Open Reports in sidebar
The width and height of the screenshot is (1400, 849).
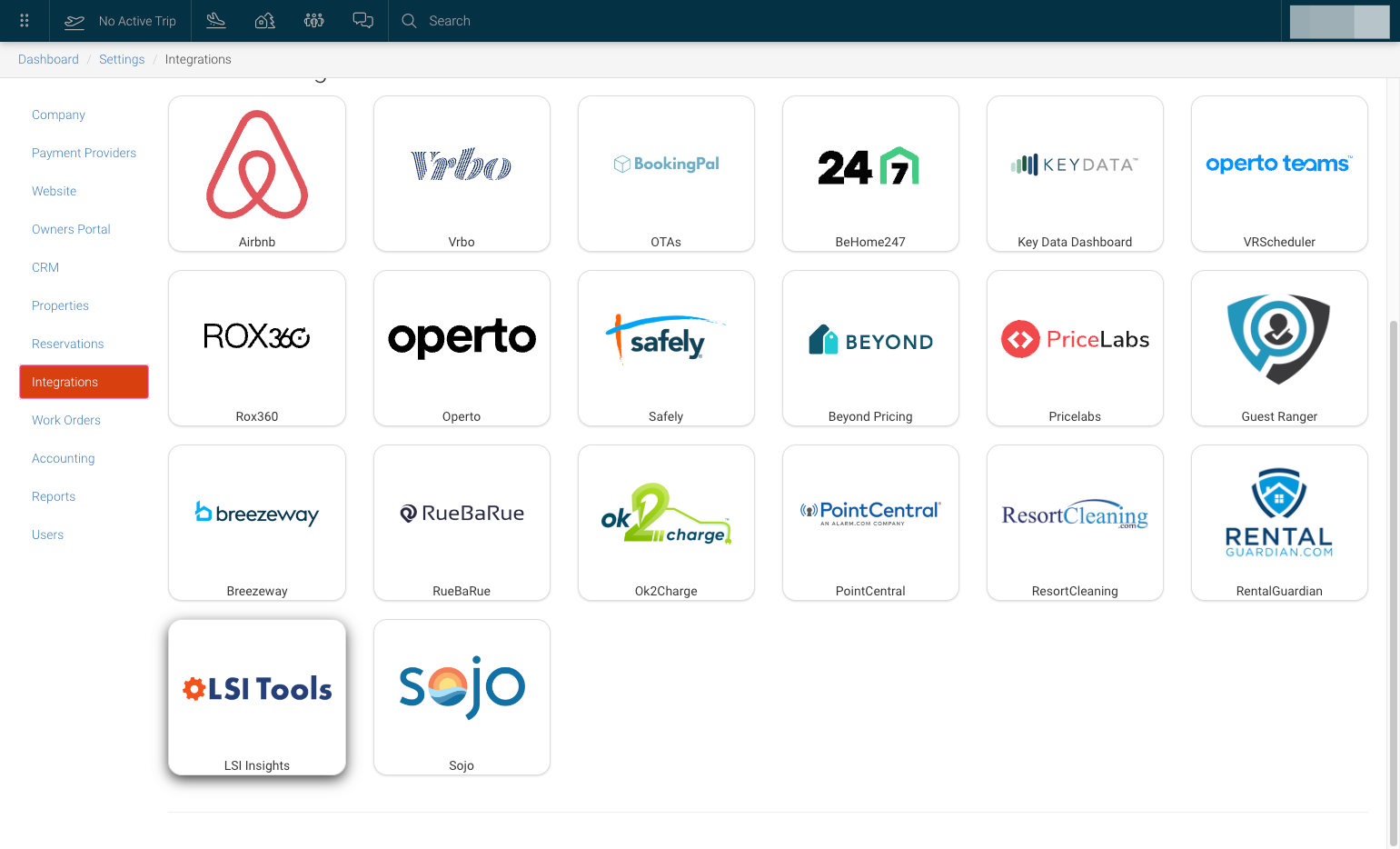[54, 496]
